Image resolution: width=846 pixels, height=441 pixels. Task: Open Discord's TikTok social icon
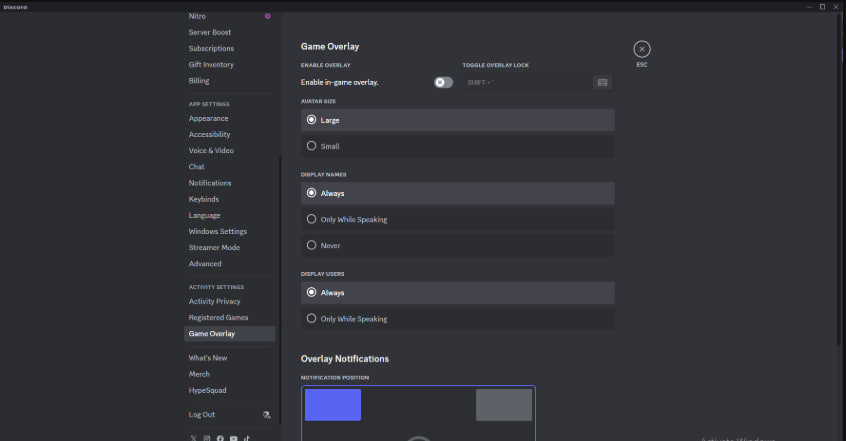pyautogui.click(x=247, y=438)
